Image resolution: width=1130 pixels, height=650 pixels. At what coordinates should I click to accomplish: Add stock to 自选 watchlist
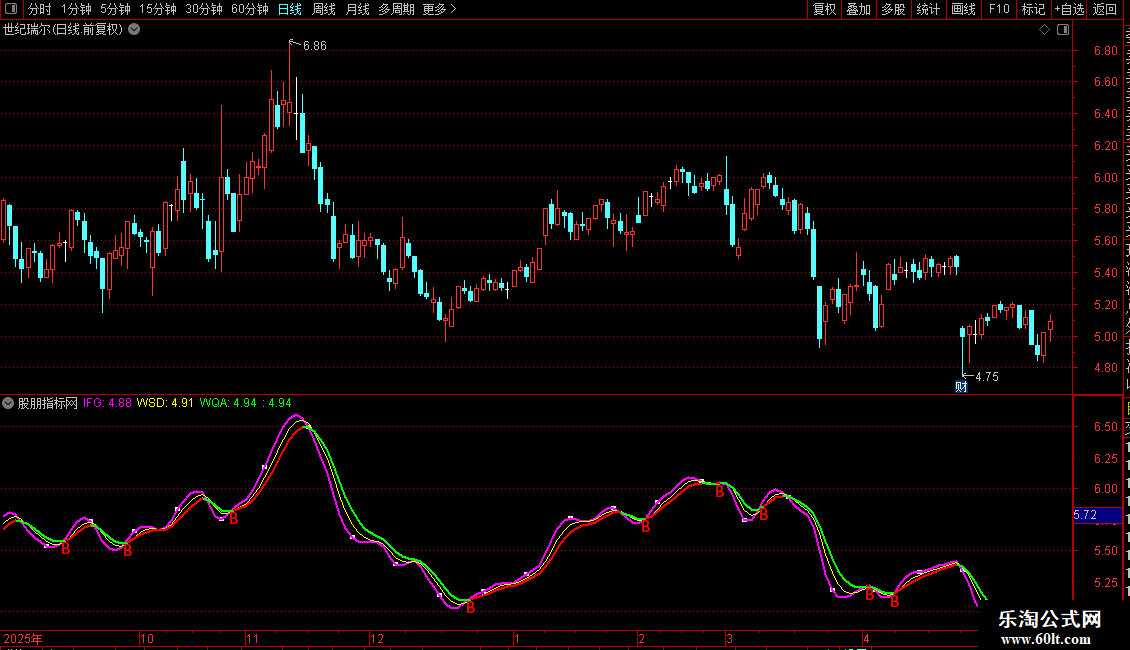1069,9
